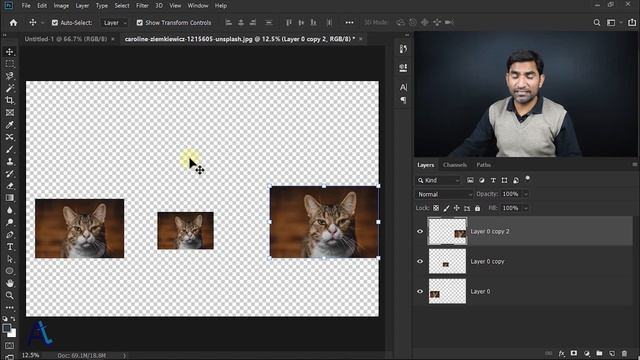Align horizontal centers in options bar
Image resolution: width=640 pixels, height=360 pixels.
241,23
